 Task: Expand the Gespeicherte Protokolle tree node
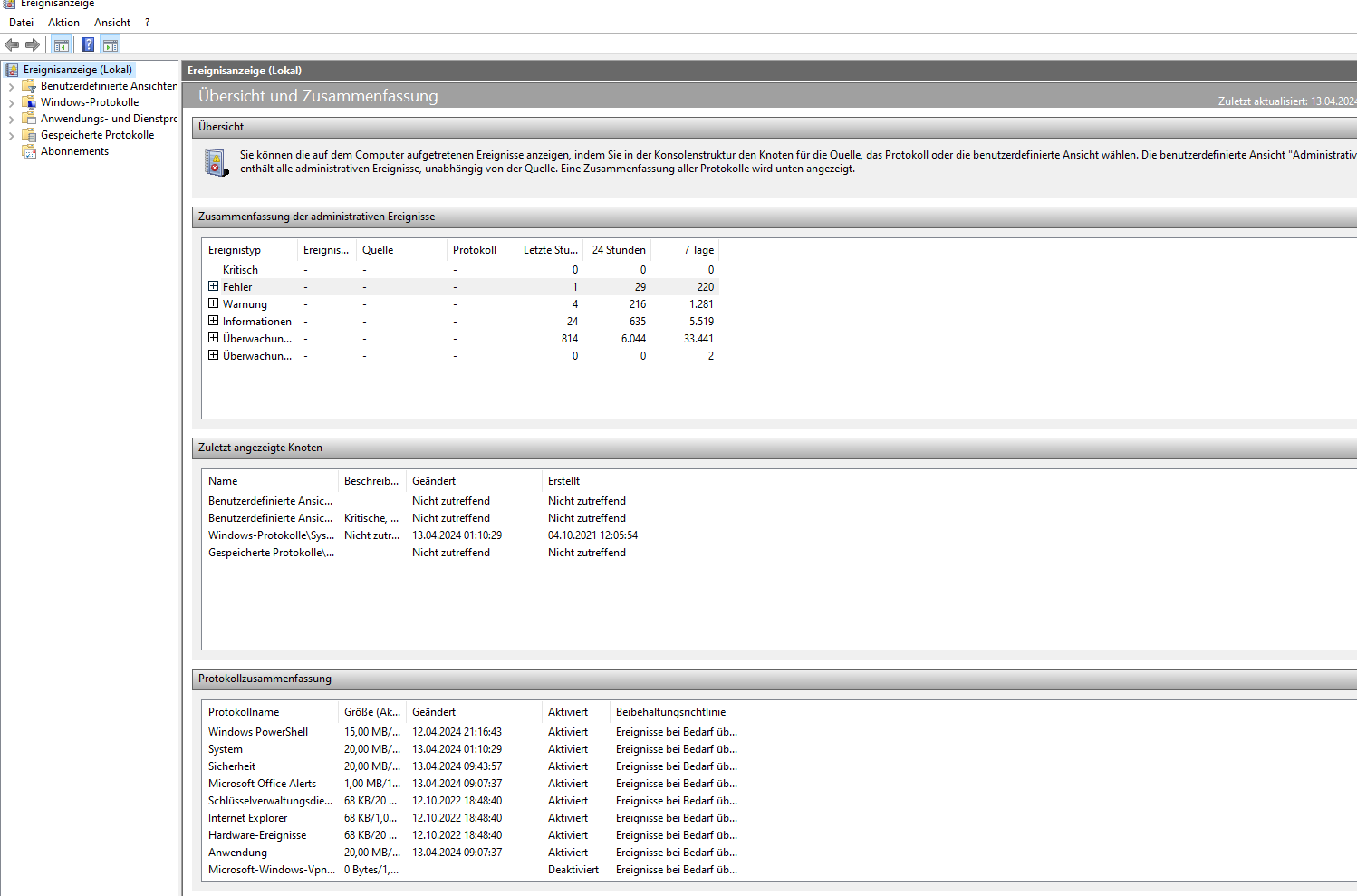[x=11, y=136]
